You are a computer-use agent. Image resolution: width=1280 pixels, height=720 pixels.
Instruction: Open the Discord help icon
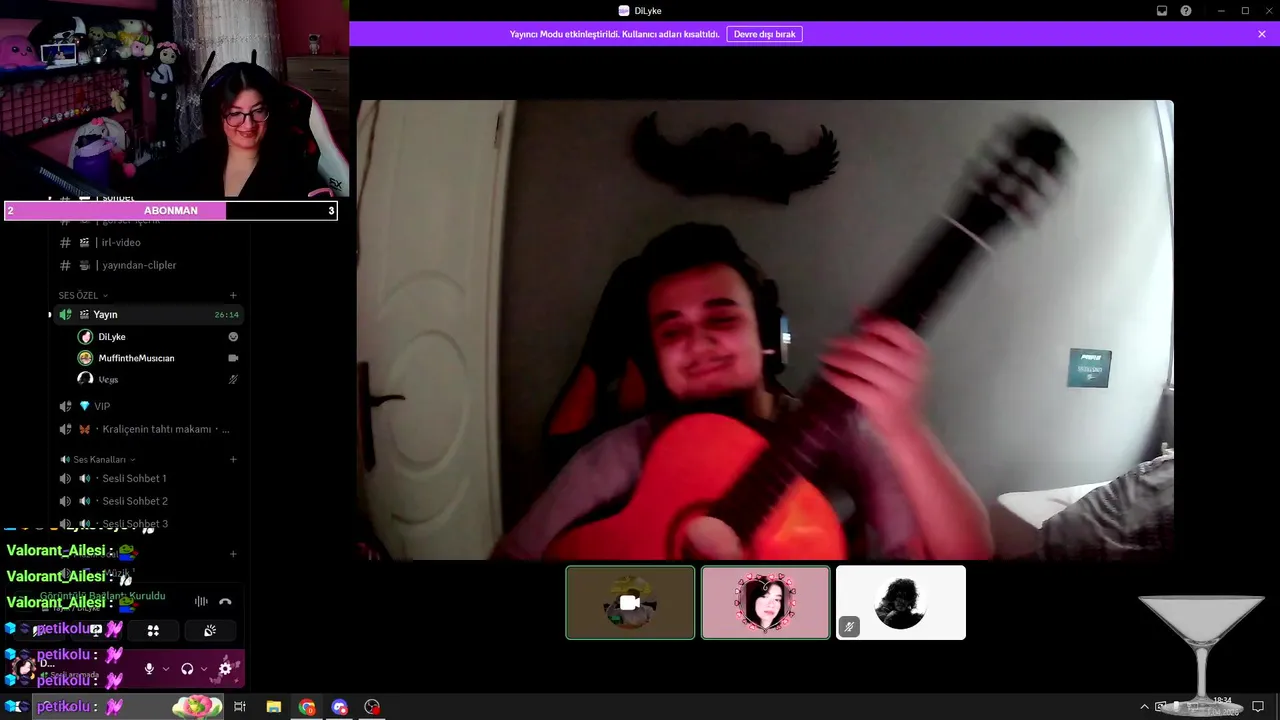[1186, 11]
